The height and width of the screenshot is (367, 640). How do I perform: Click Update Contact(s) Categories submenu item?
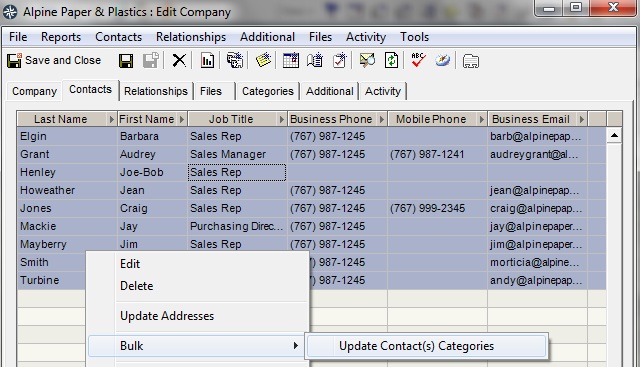(x=426, y=346)
